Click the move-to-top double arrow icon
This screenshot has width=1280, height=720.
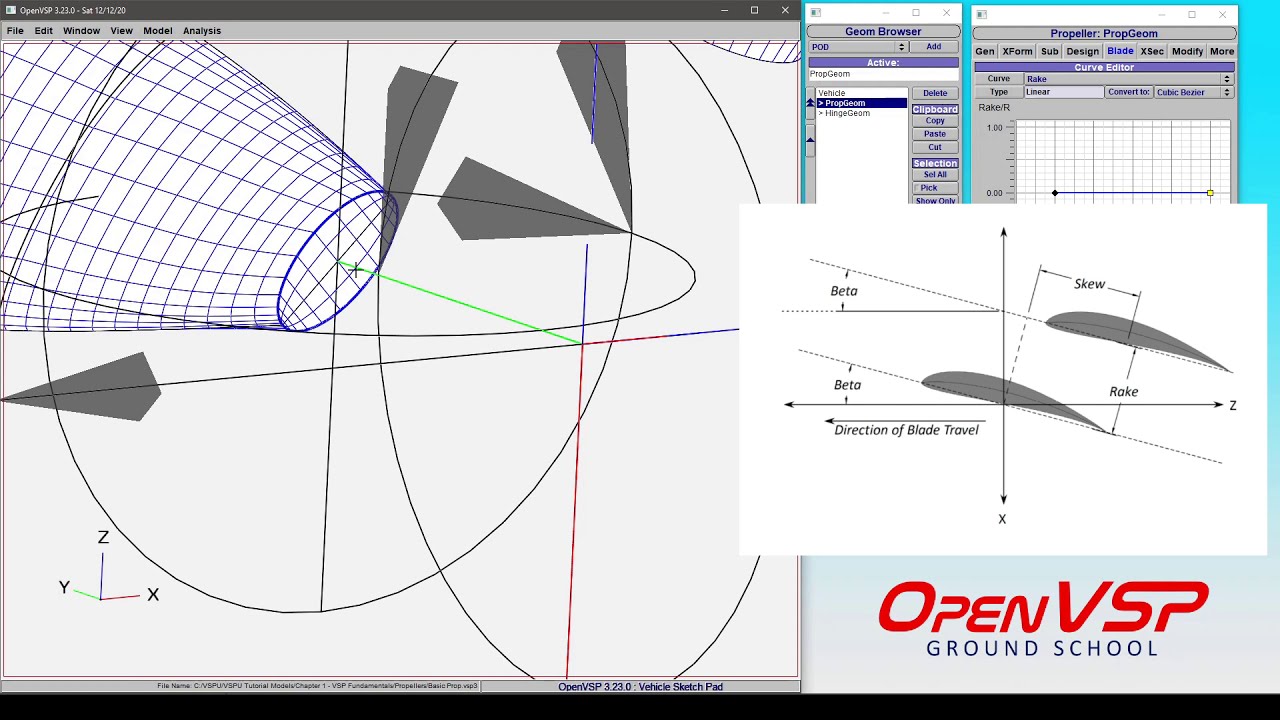pos(811,102)
